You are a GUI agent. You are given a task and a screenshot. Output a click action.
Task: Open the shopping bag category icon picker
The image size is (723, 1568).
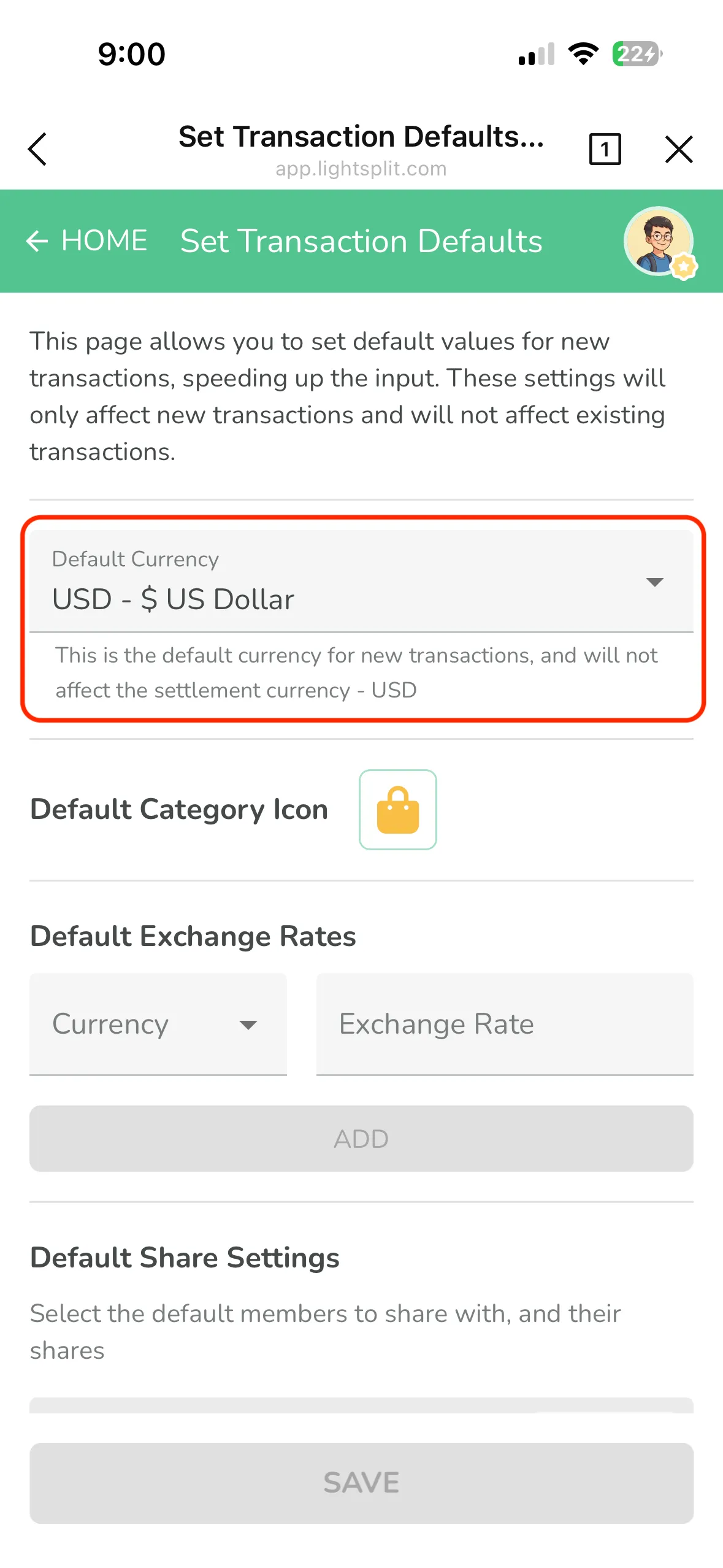(x=397, y=809)
